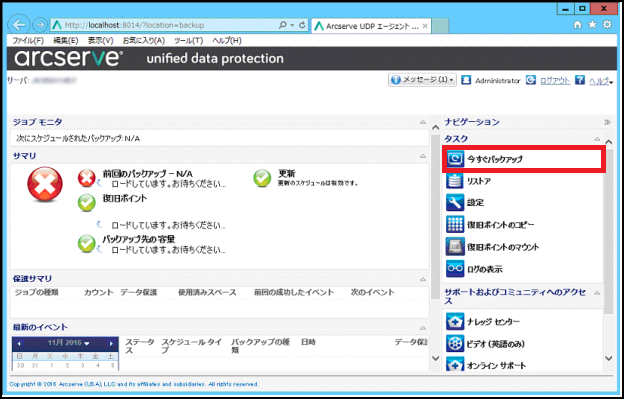The width and height of the screenshot is (624, 399).
Task: Open the ファイル(F) menu
Action: click(x=27, y=41)
